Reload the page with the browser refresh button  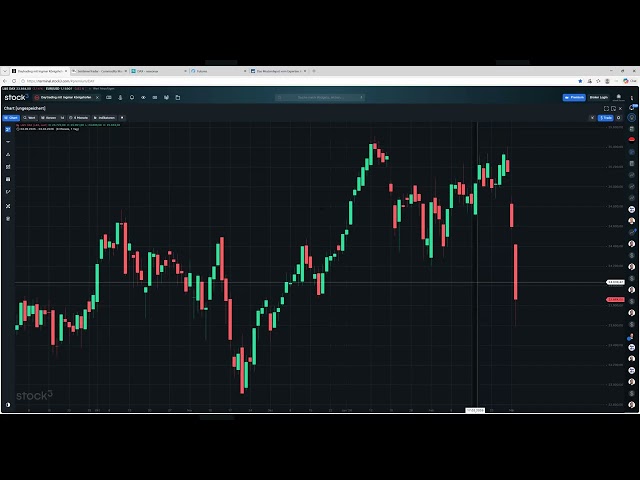[13, 81]
